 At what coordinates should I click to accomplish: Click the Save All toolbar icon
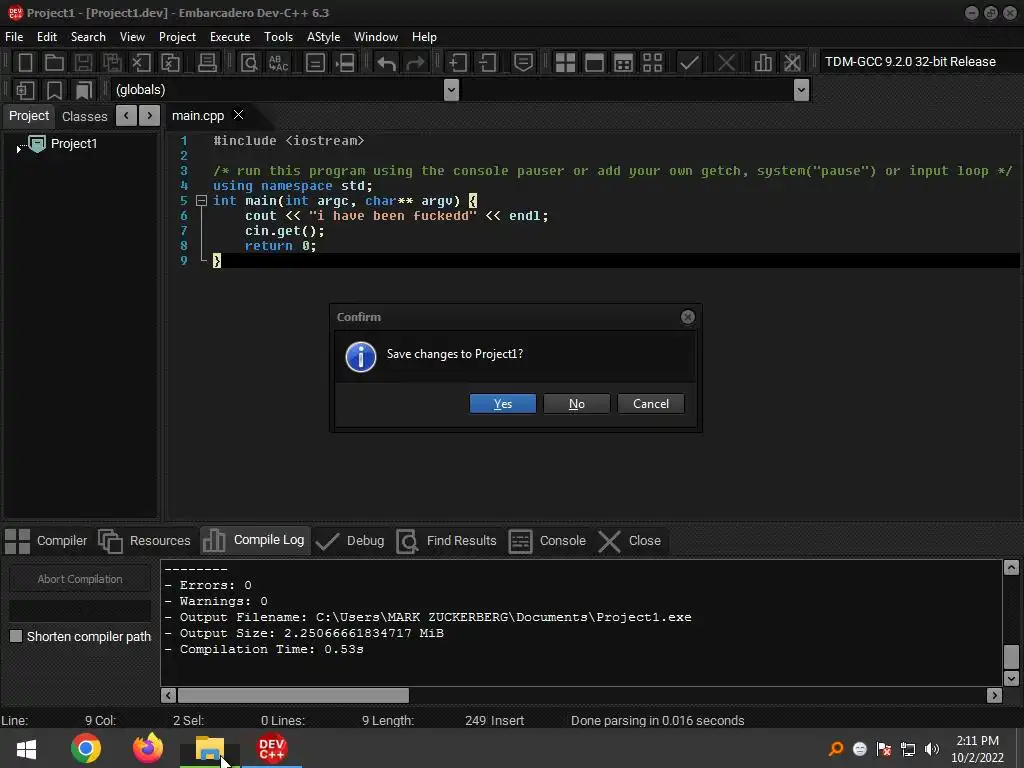[112, 63]
